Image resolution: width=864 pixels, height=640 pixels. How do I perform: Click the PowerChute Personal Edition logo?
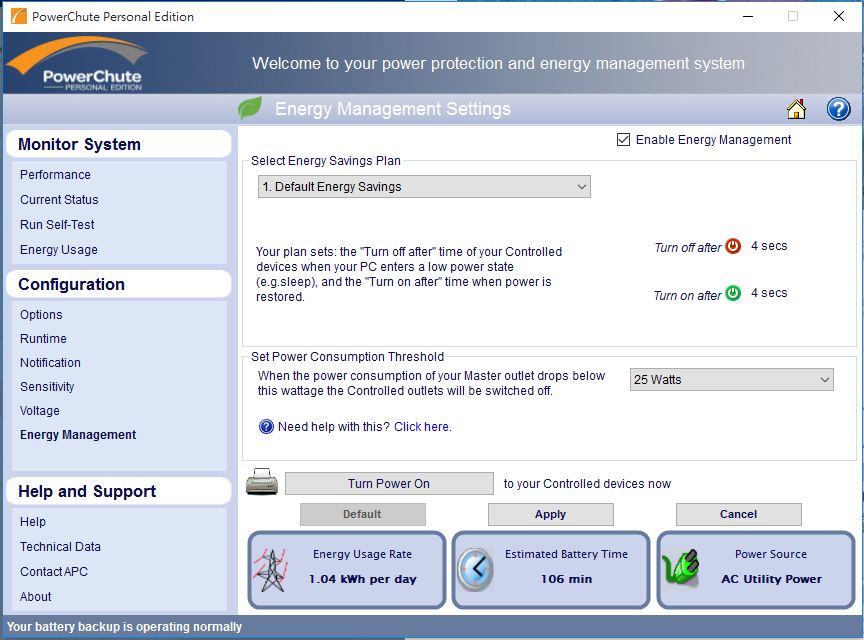(78, 63)
